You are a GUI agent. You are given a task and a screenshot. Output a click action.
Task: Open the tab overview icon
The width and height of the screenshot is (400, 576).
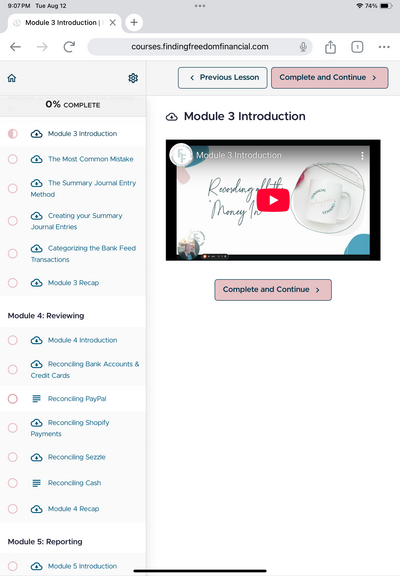click(357, 47)
